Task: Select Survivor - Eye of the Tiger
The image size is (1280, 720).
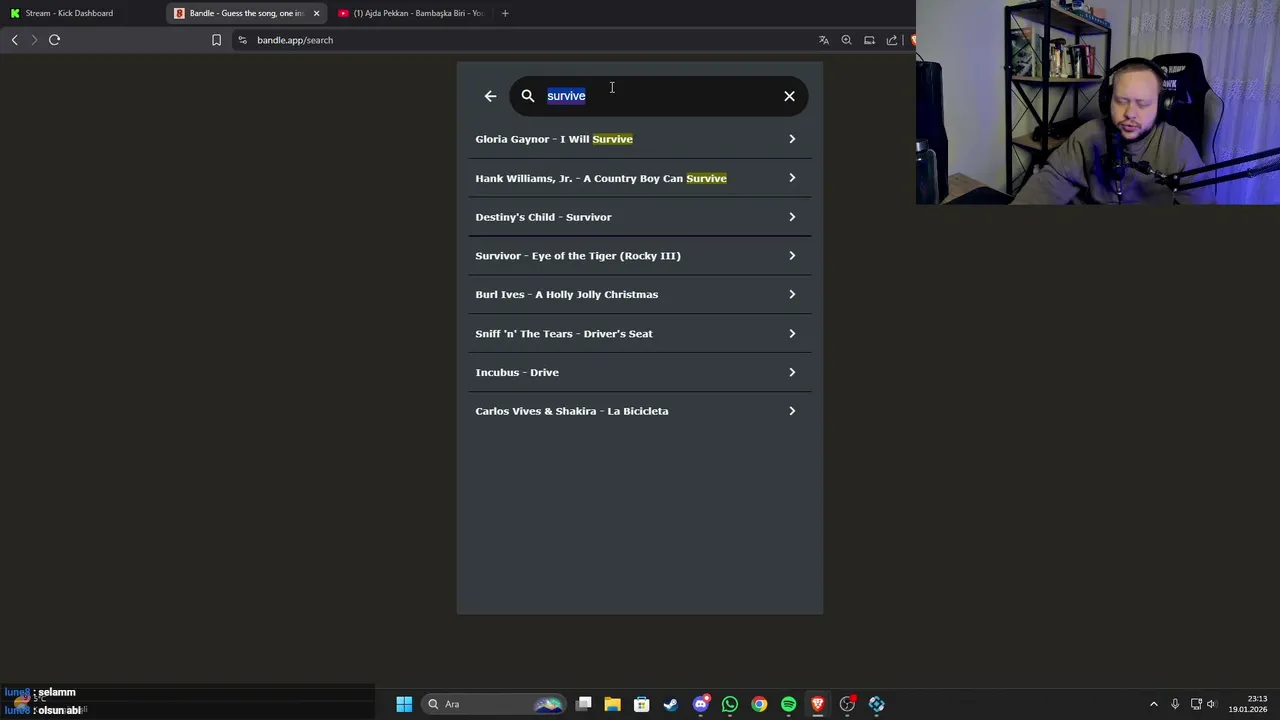Action: (640, 256)
